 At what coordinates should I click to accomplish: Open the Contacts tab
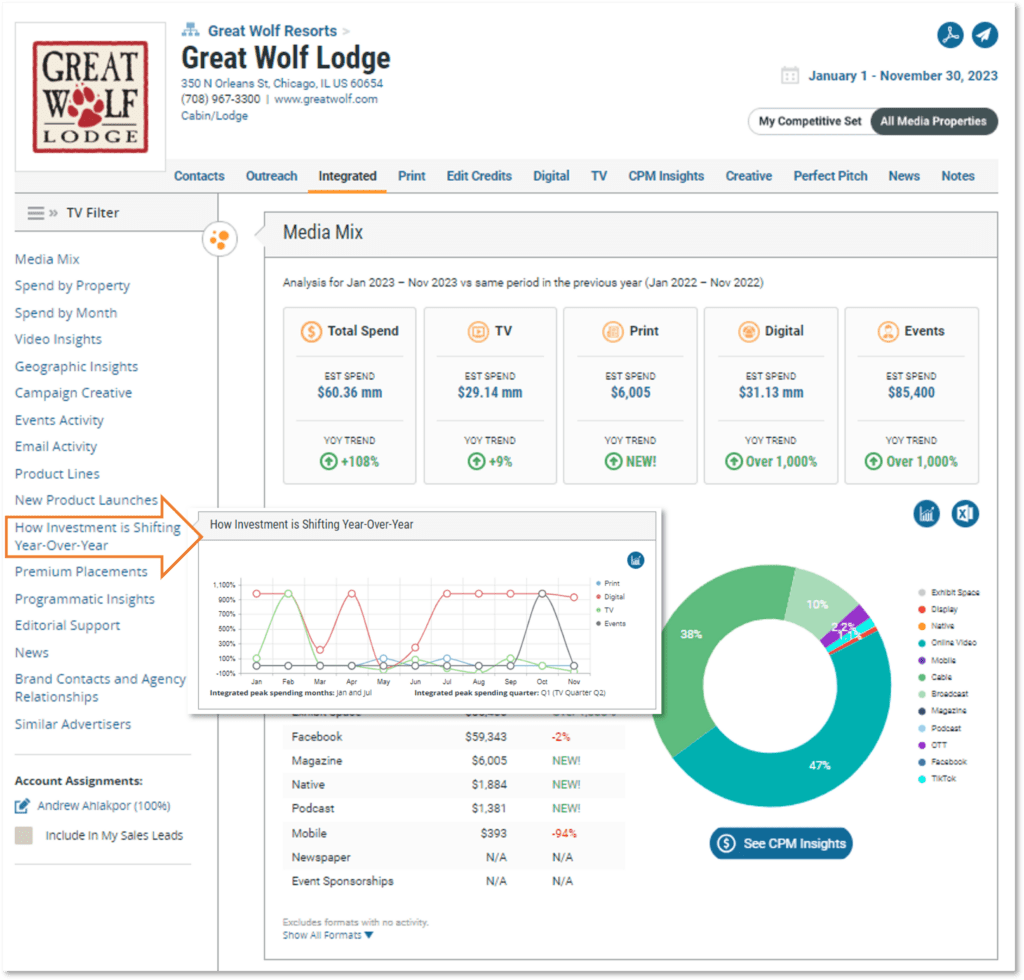(199, 176)
